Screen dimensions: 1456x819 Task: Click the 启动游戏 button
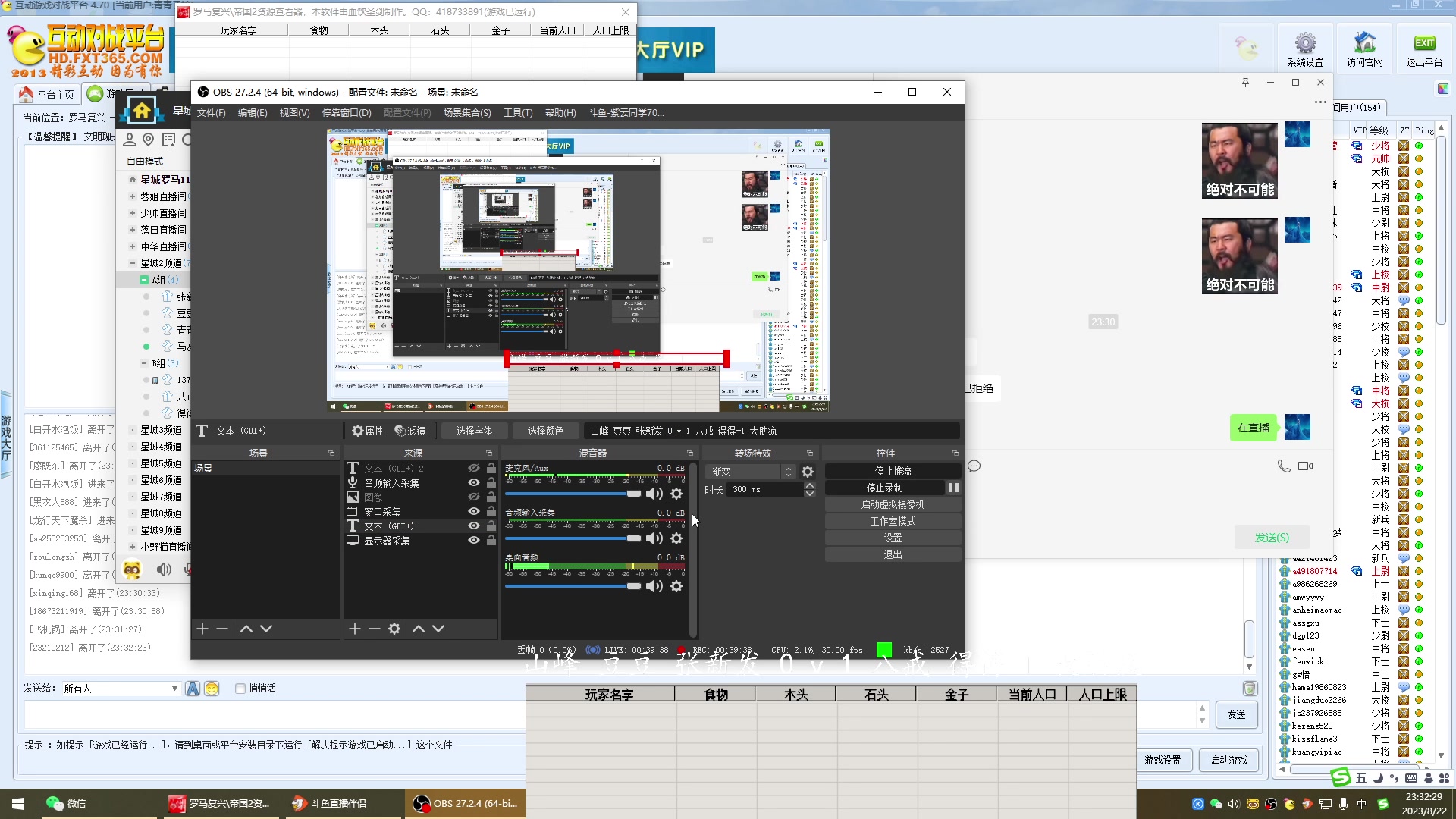[1228, 760]
